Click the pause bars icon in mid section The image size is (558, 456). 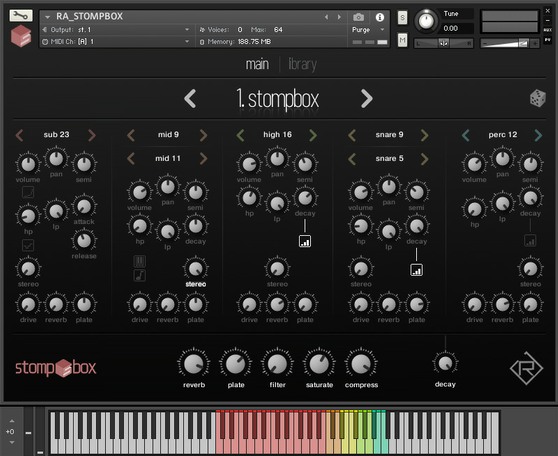[x=140, y=261]
